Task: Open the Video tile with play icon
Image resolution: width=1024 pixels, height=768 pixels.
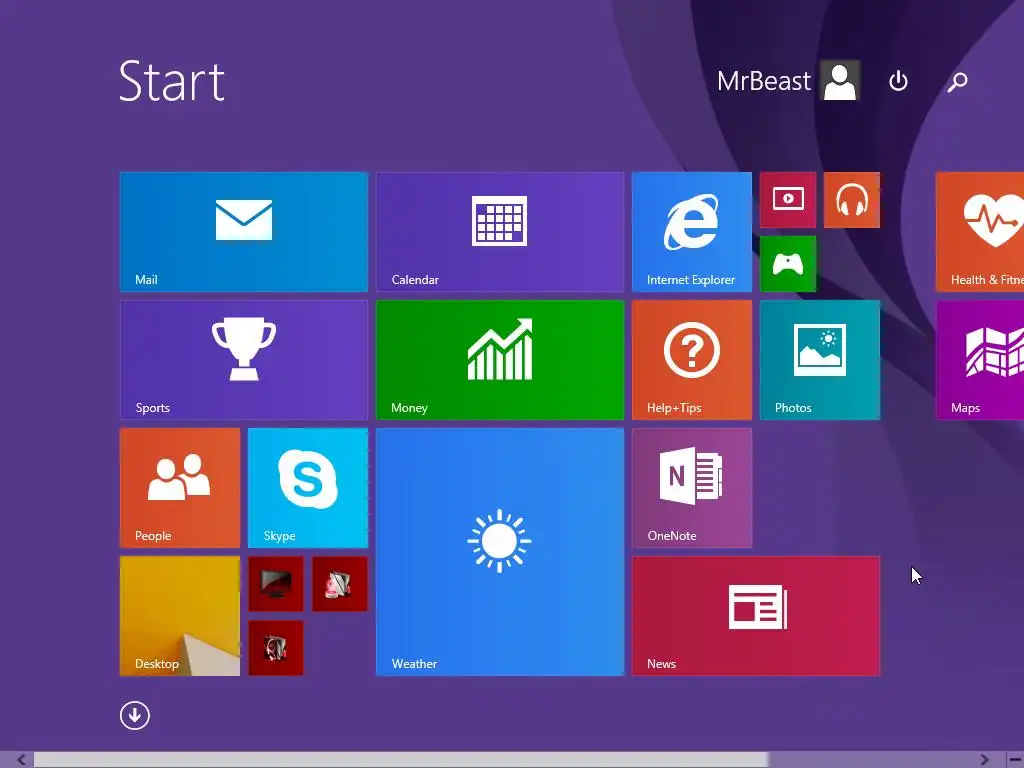Action: pos(788,200)
